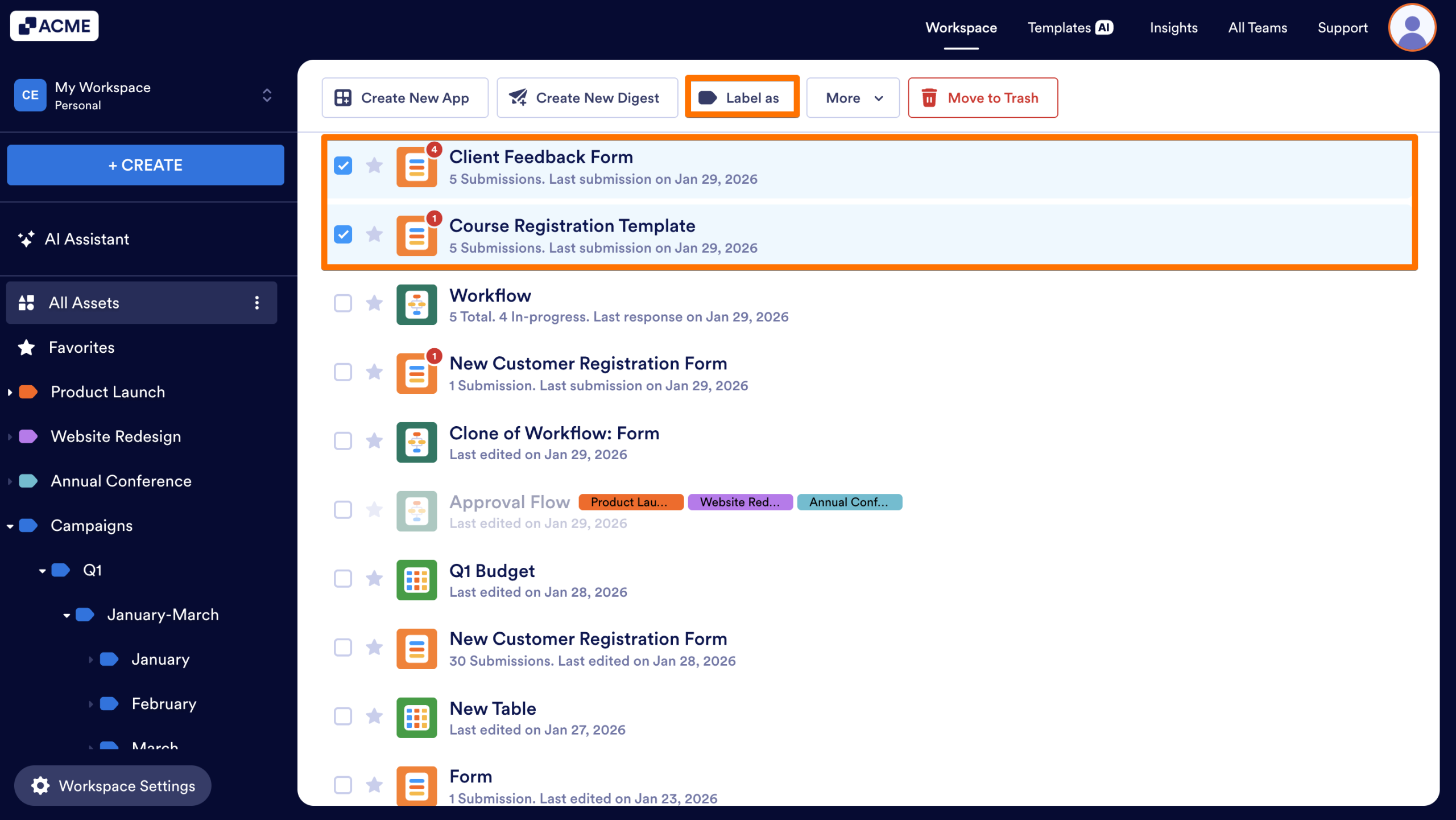Click the Course Registration Template form icon
The height and width of the screenshot is (820, 1456).
[x=417, y=236]
